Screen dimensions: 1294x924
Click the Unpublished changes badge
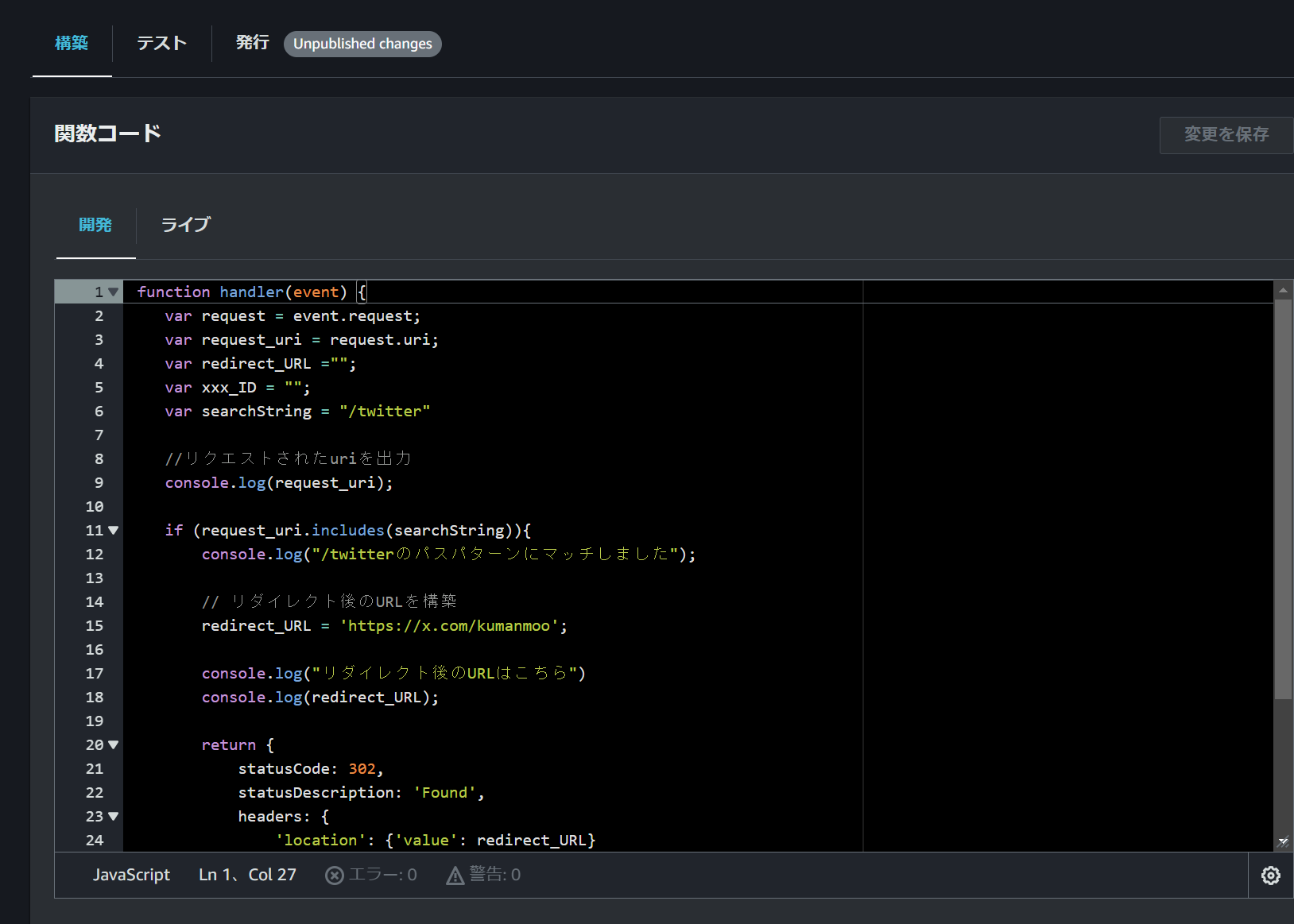tap(362, 44)
